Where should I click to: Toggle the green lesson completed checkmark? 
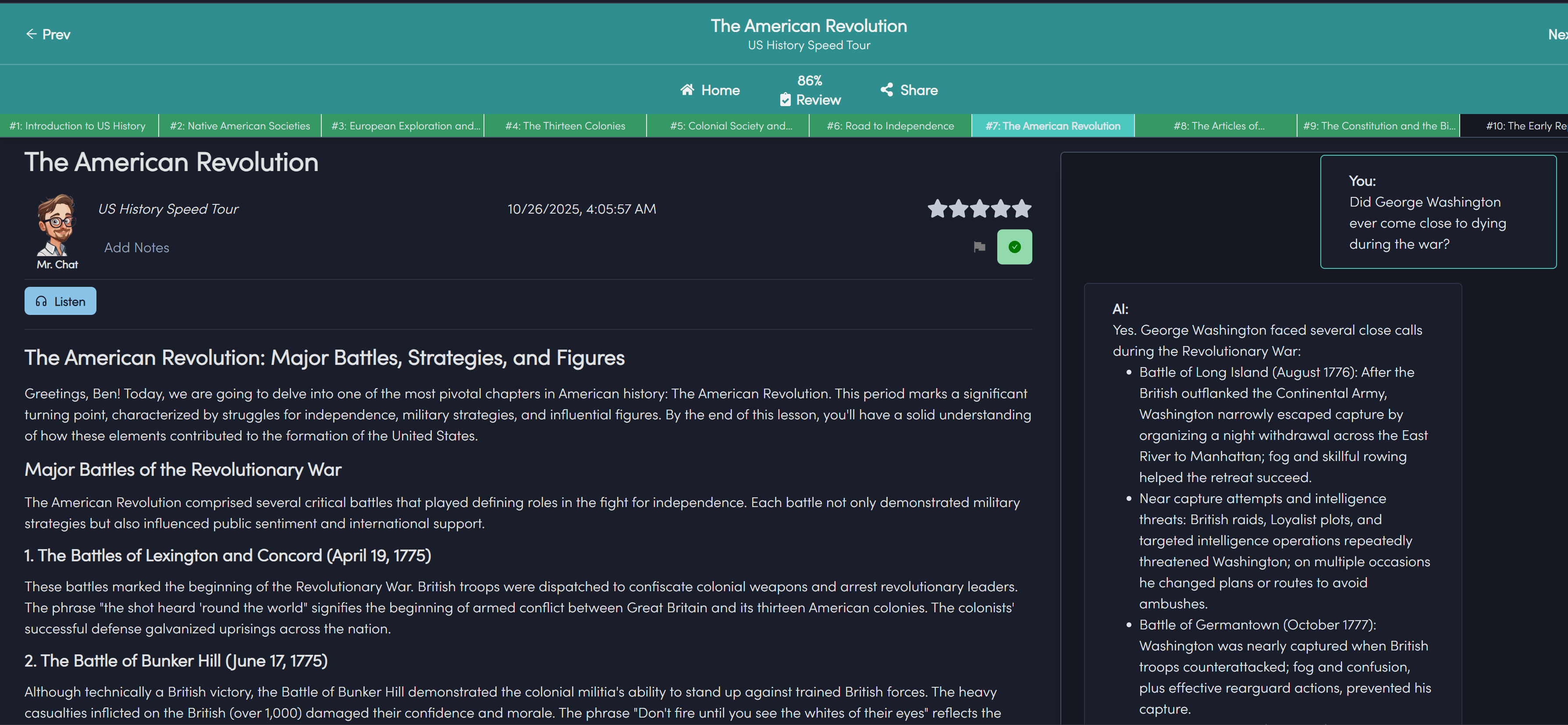coord(1014,247)
